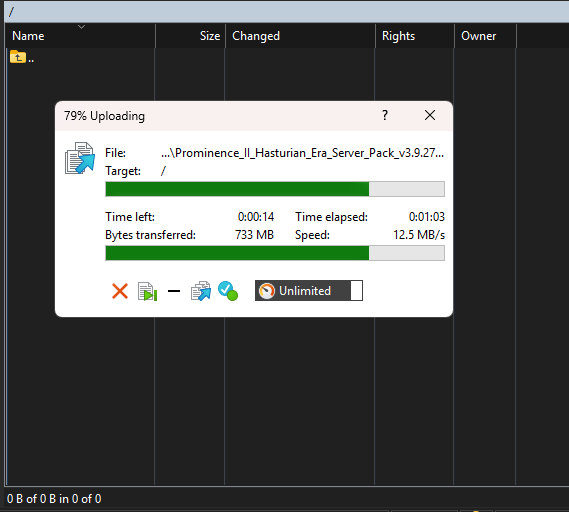
Task: Click the Target path slash value
Action: (x=163, y=171)
